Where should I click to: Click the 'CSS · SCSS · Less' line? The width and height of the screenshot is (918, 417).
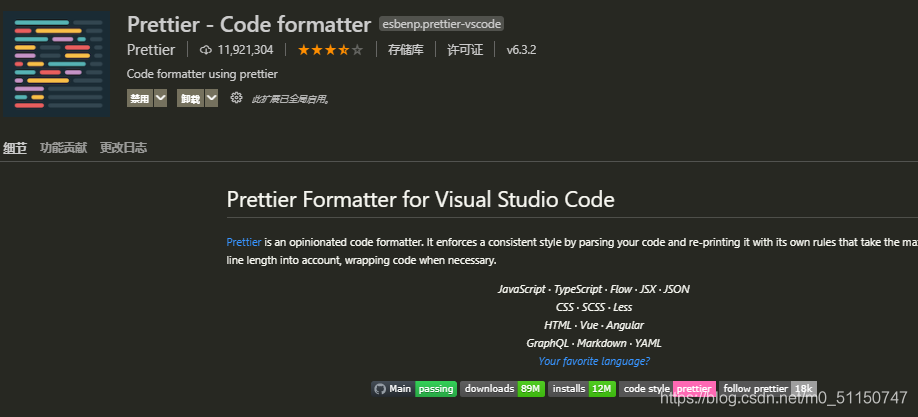pyautogui.click(x=594, y=307)
